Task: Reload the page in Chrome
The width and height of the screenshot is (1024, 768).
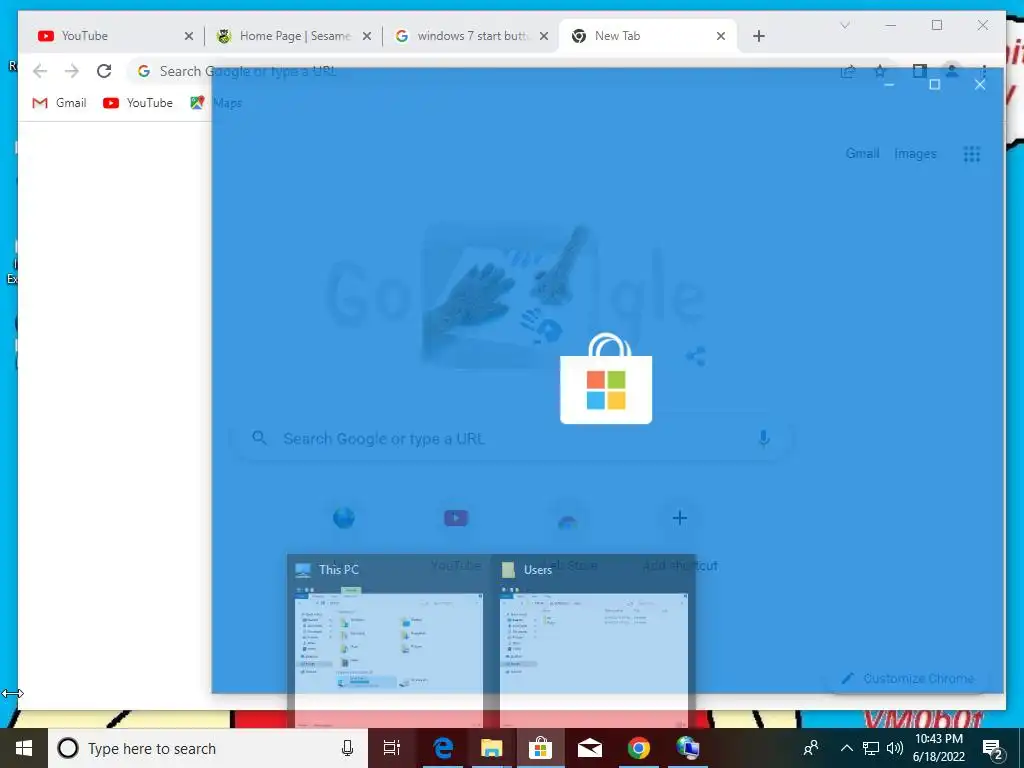Action: pyautogui.click(x=104, y=71)
